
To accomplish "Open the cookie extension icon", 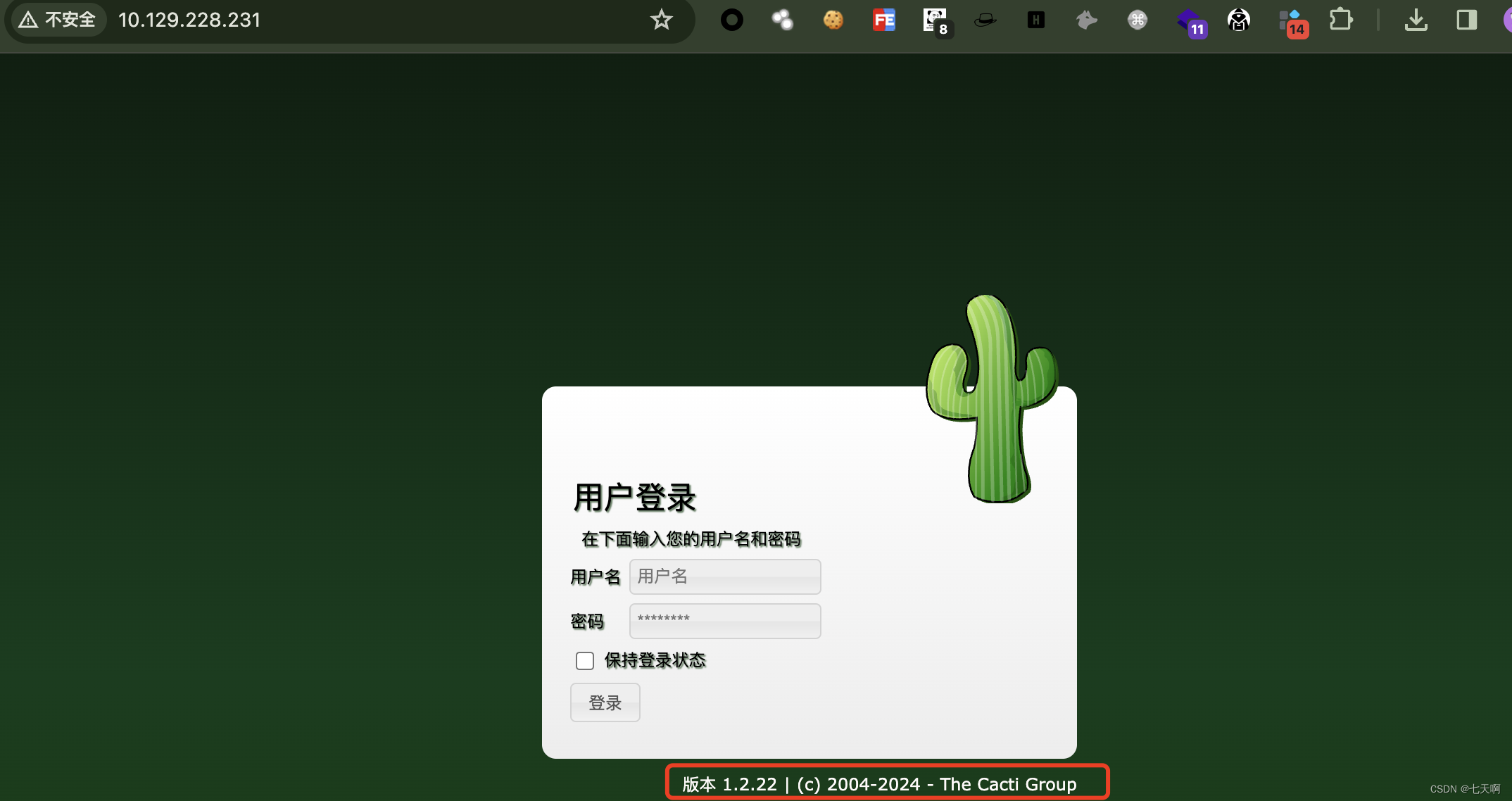I will 833,20.
